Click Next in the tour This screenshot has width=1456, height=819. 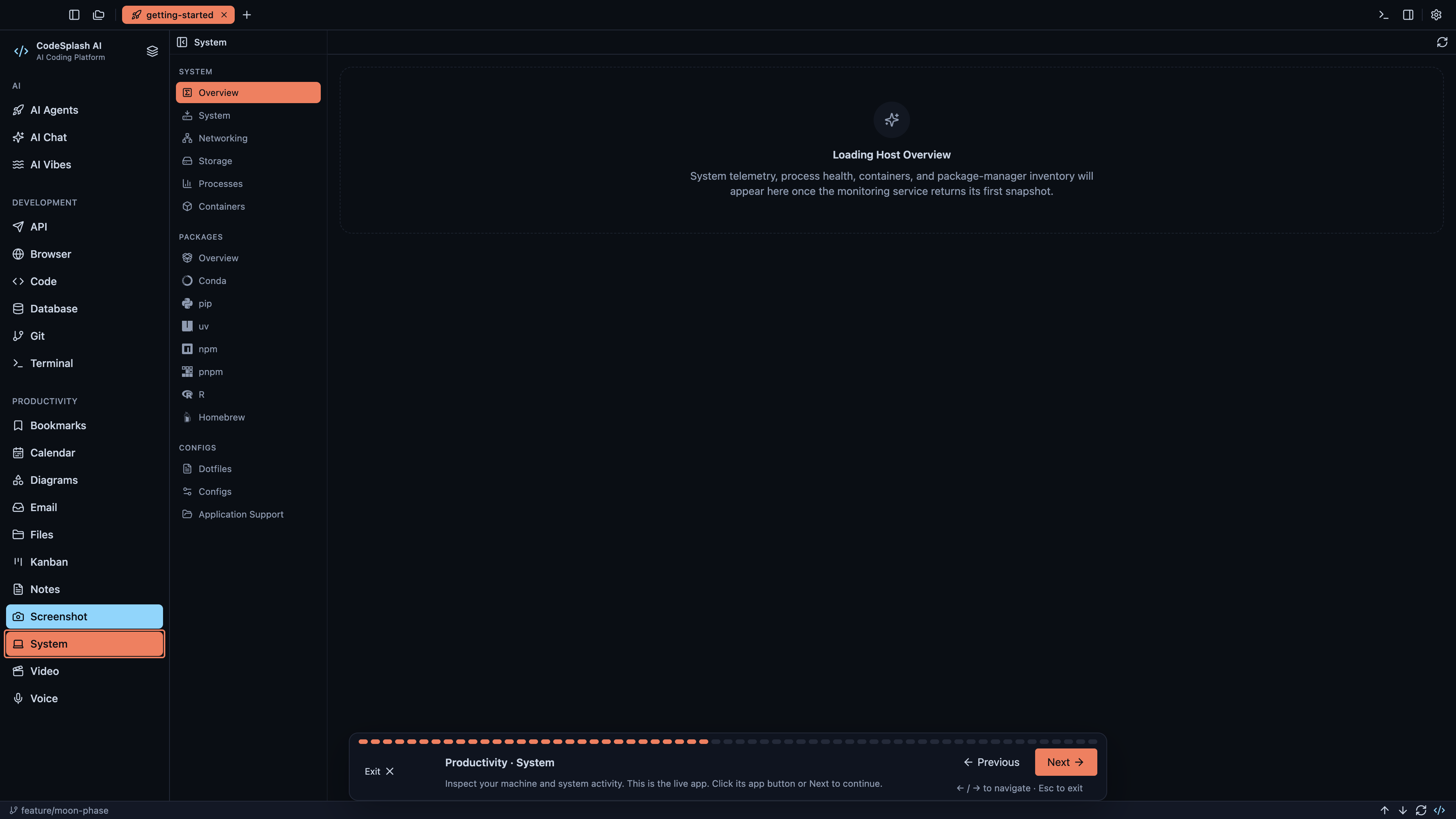click(1065, 763)
